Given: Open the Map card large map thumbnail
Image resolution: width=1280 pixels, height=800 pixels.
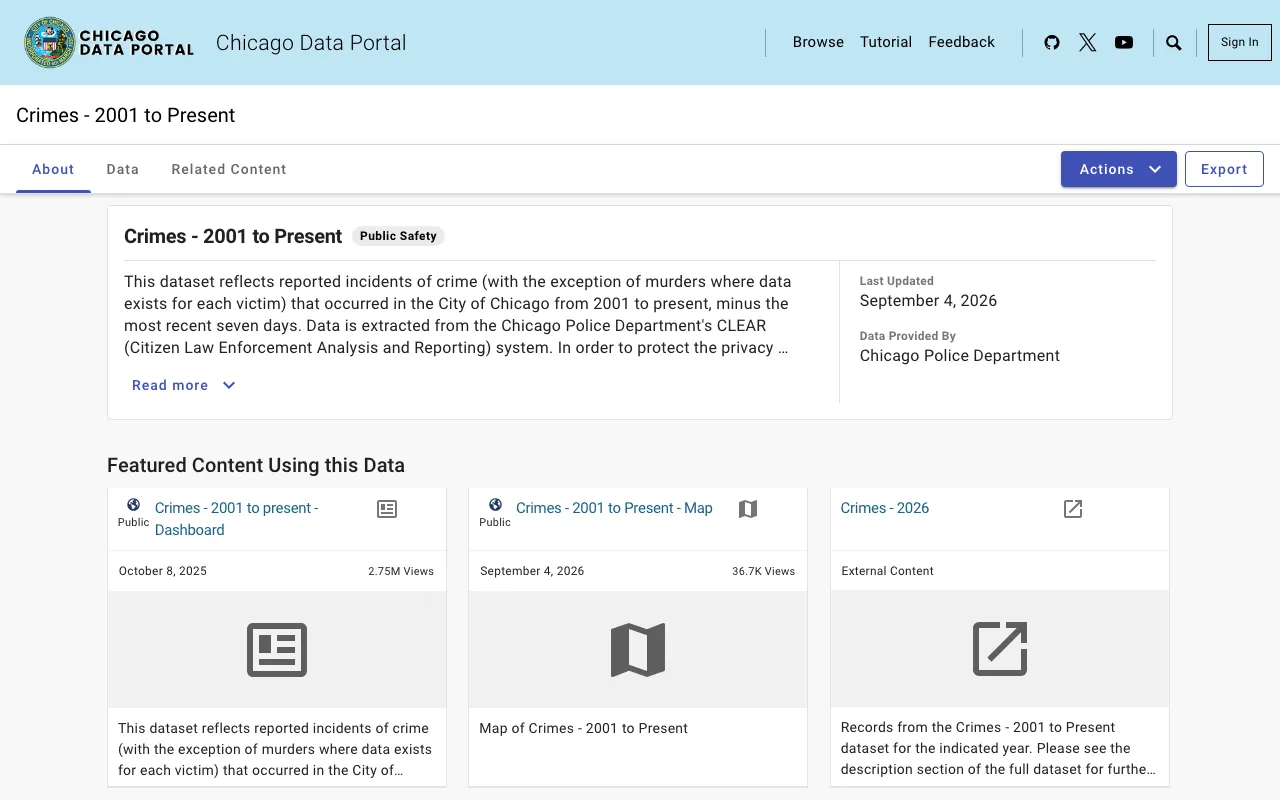Looking at the screenshot, I should [638, 650].
